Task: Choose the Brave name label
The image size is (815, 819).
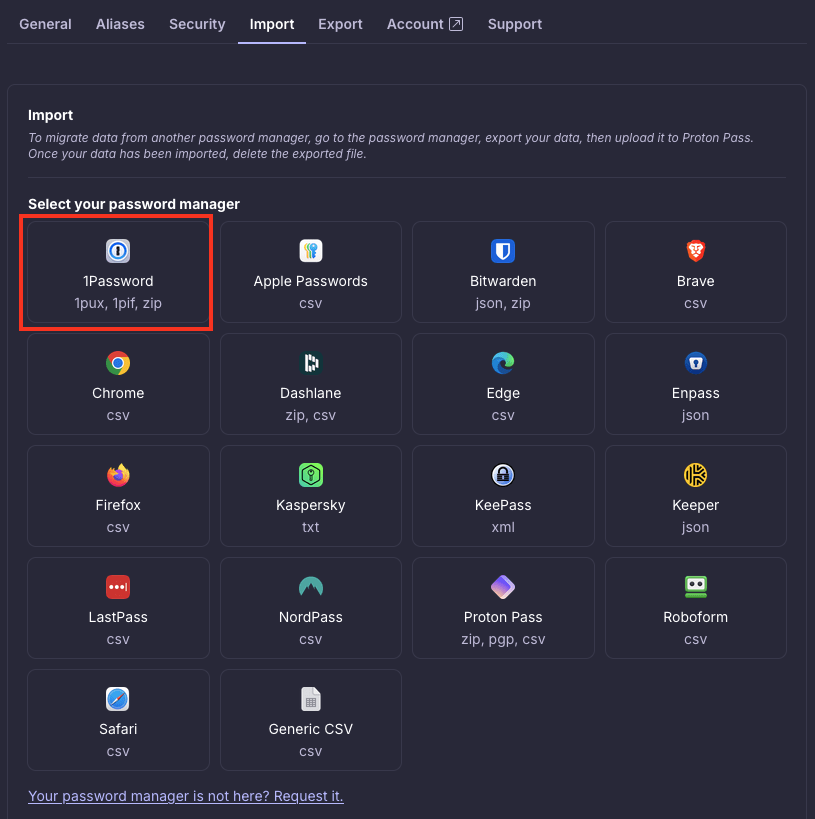Action: coord(695,281)
